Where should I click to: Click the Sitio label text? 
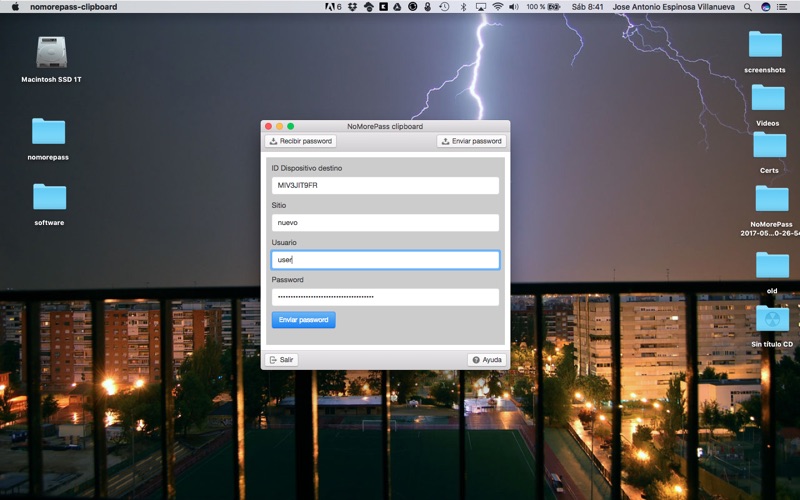(x=279, y=205)
